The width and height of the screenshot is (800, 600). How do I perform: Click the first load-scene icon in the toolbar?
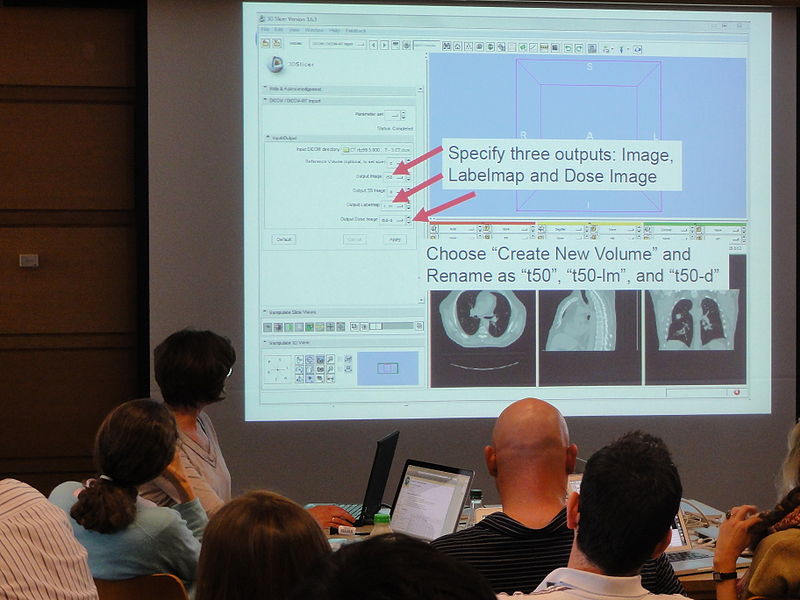[x=265, y=43]
